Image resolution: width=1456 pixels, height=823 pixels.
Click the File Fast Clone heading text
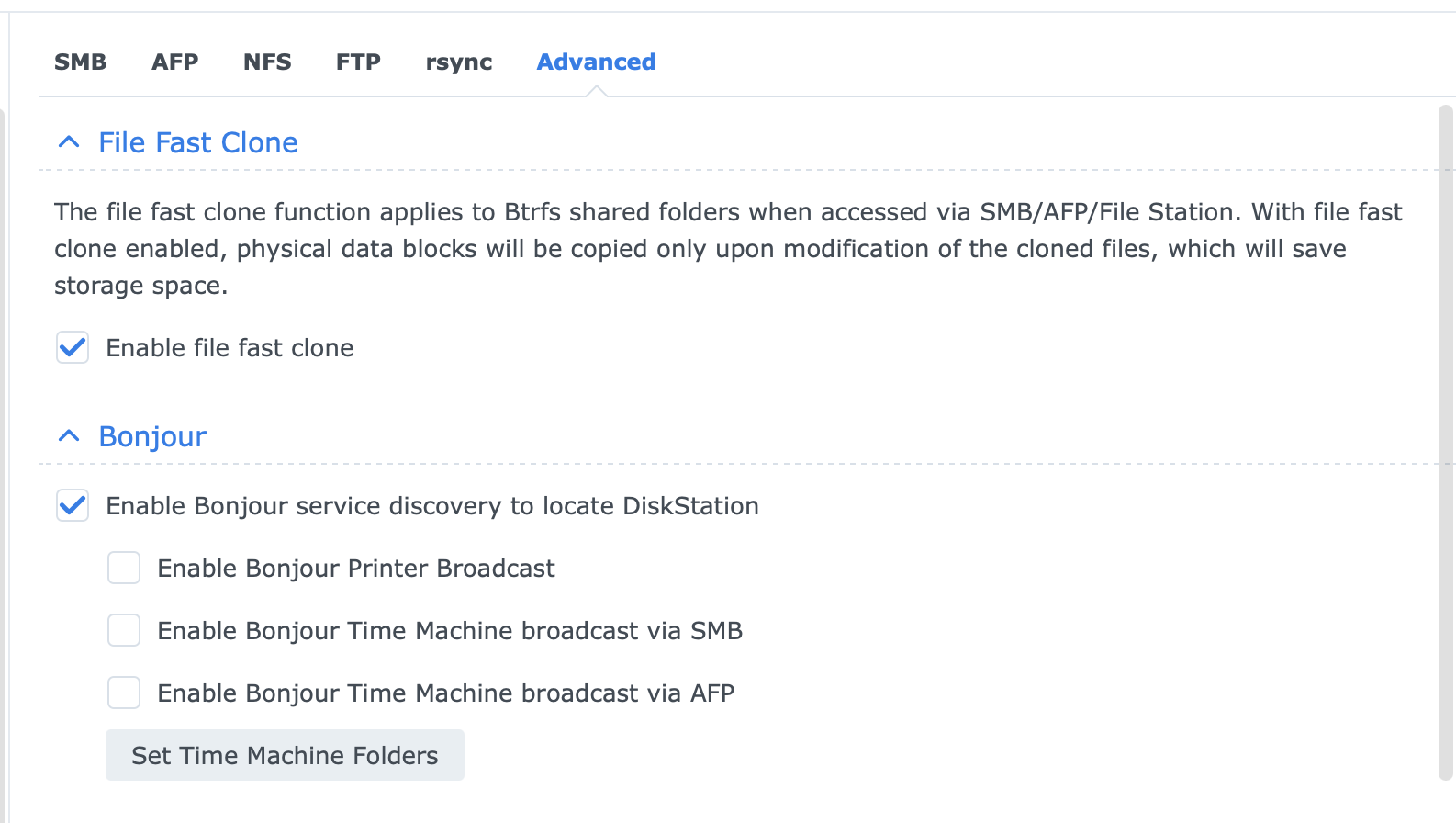198,142
